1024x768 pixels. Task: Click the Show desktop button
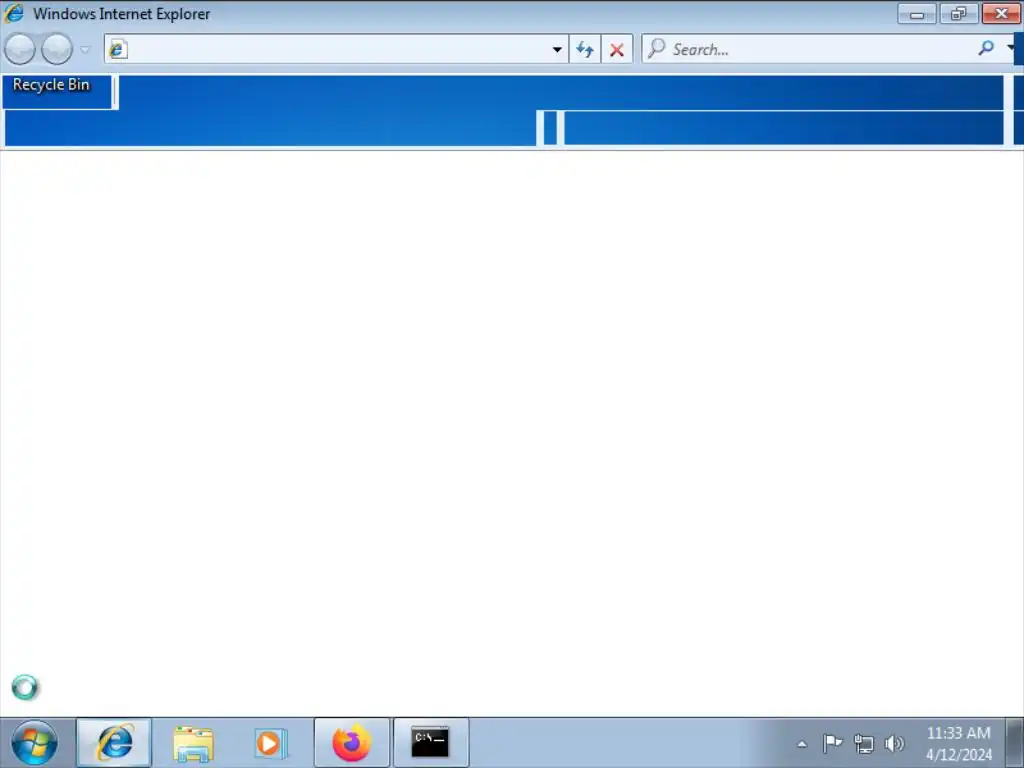[x=1015, y=743]
